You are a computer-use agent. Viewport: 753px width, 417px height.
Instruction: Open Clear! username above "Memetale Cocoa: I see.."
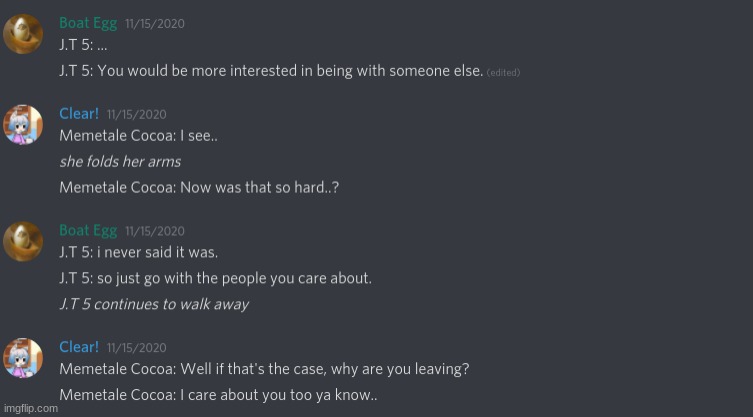79,114
